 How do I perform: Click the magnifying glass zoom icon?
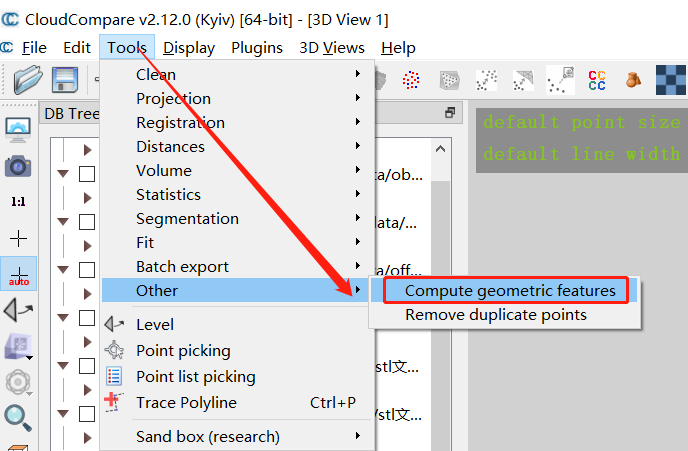pyautogui.click(x=18, y=418)
